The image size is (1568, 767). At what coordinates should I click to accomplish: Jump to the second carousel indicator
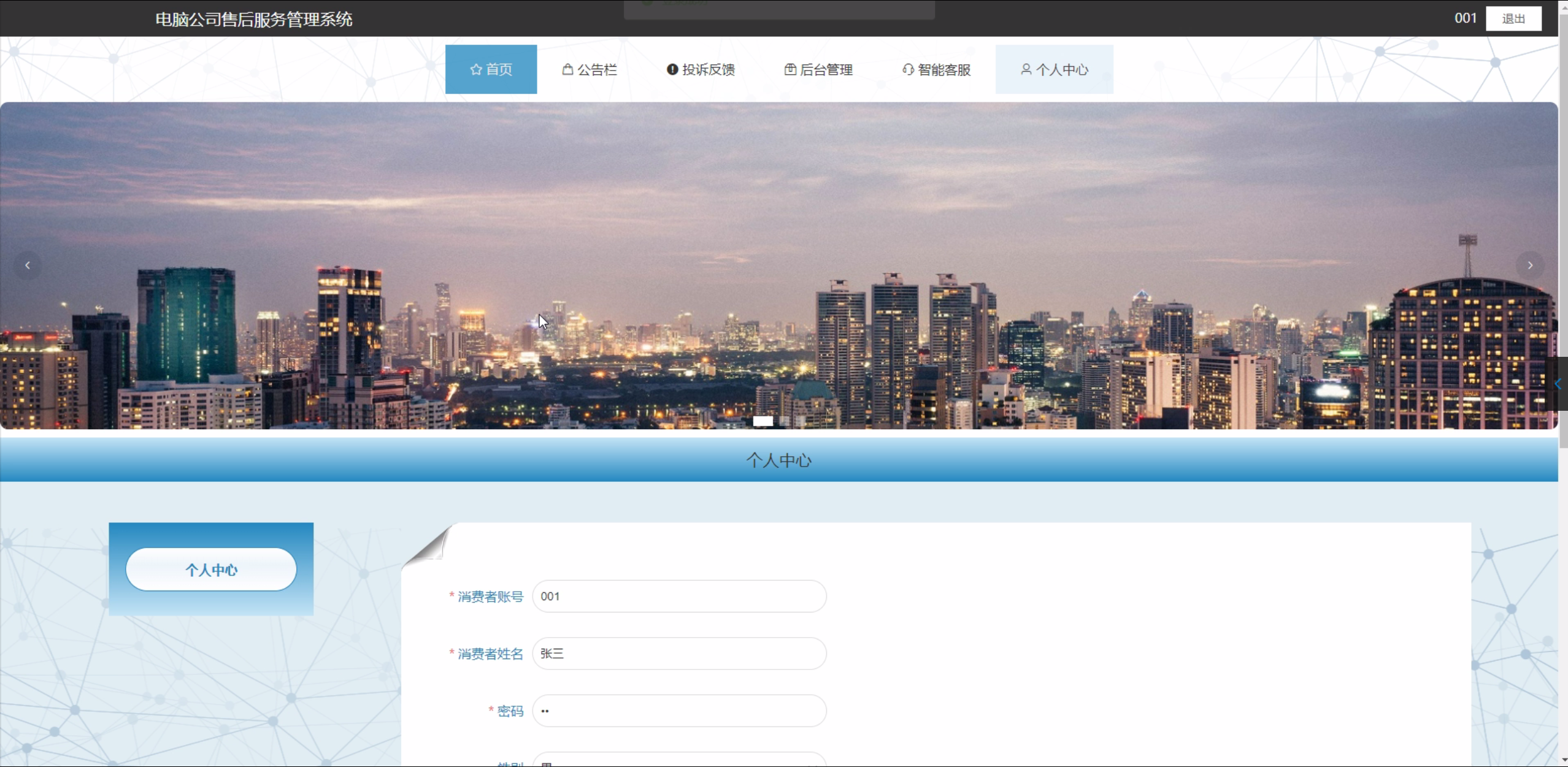(783, 421)
